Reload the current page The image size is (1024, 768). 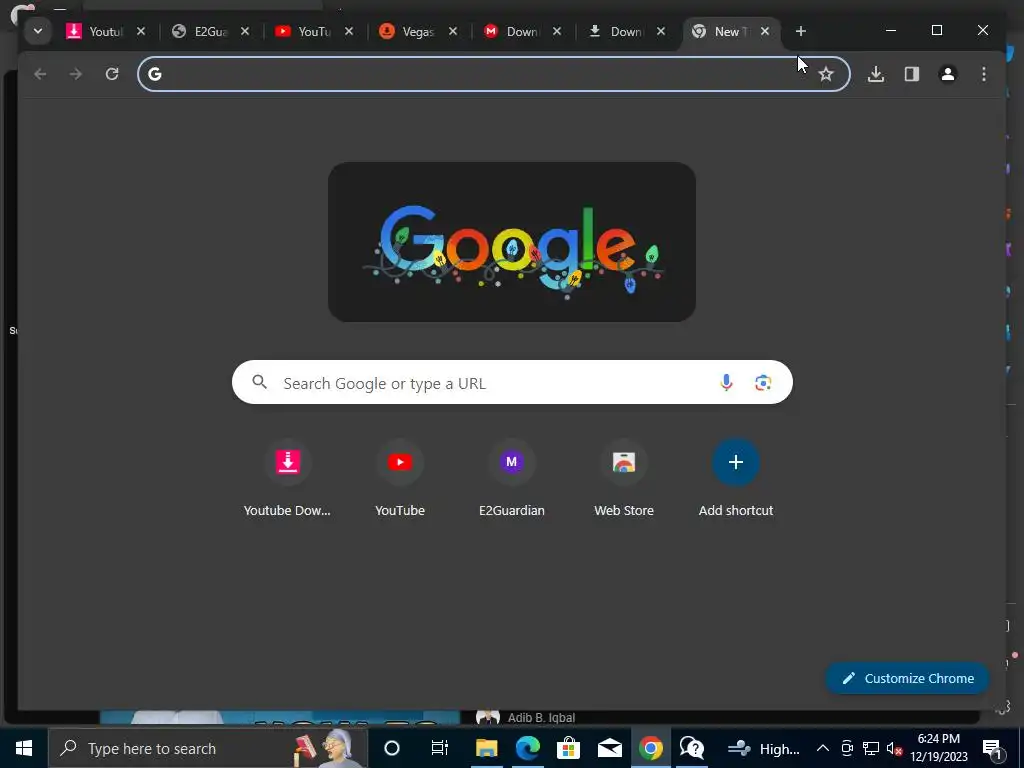point(112,74)
